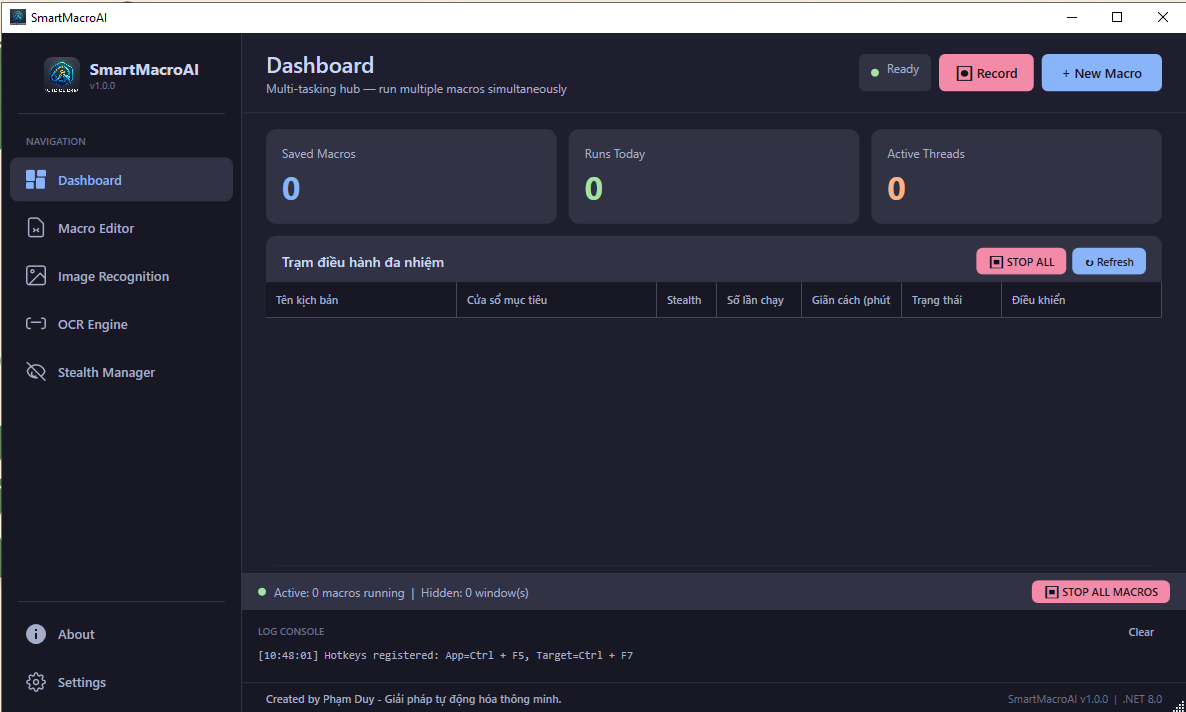This screenshot has height=712, width=1186.
Task: Click the About info icon
Action: coord(36,633)
